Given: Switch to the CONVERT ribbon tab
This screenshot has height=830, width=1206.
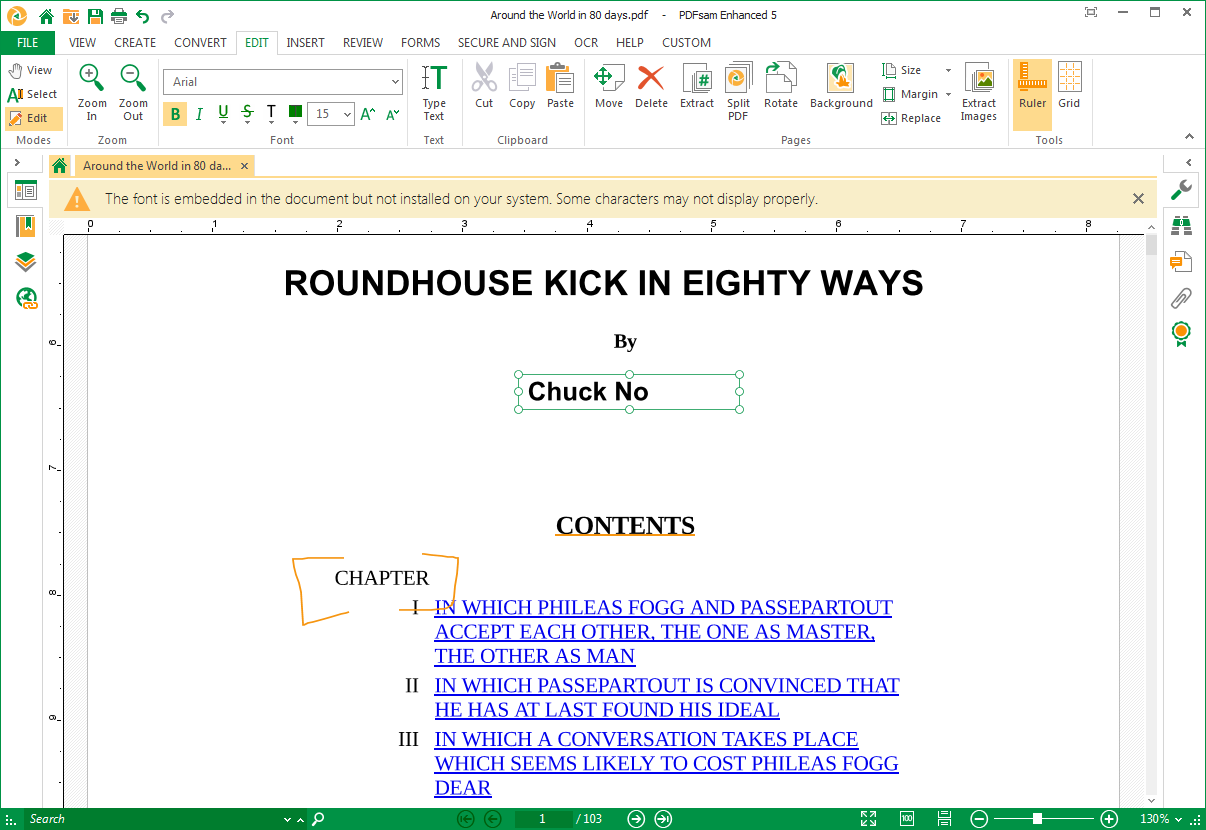Looking at the screenshot, I should point(200,43).
